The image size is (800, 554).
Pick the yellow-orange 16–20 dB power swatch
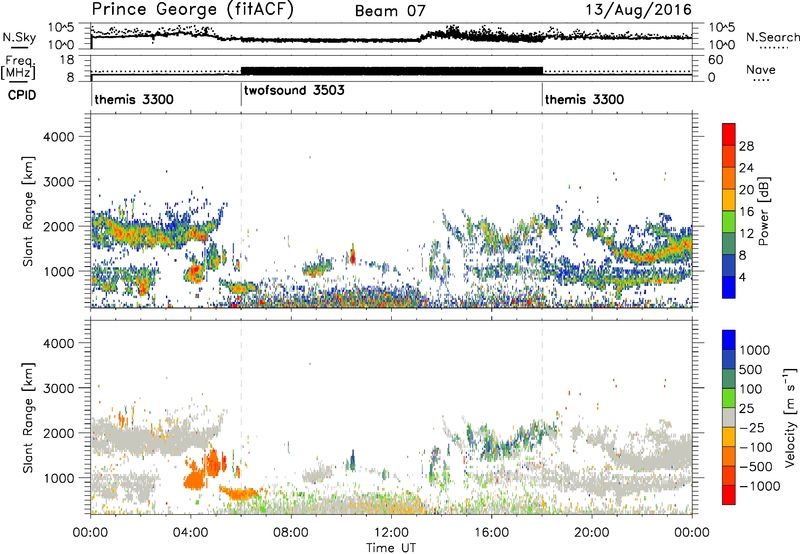coord(729,200)
